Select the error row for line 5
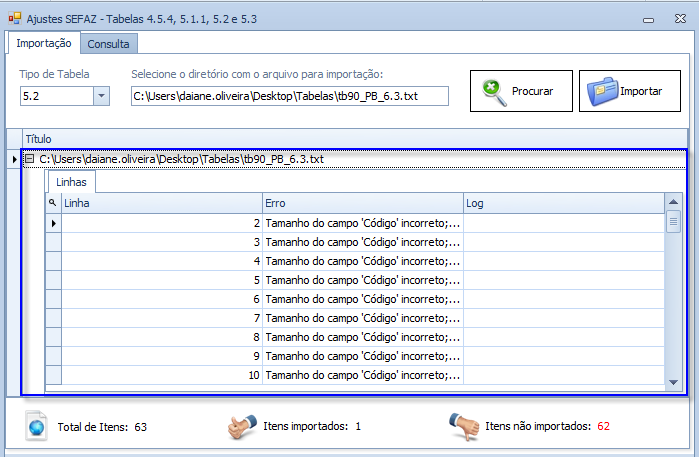Viewport: 699px width, 457px height. click(360, 280)
